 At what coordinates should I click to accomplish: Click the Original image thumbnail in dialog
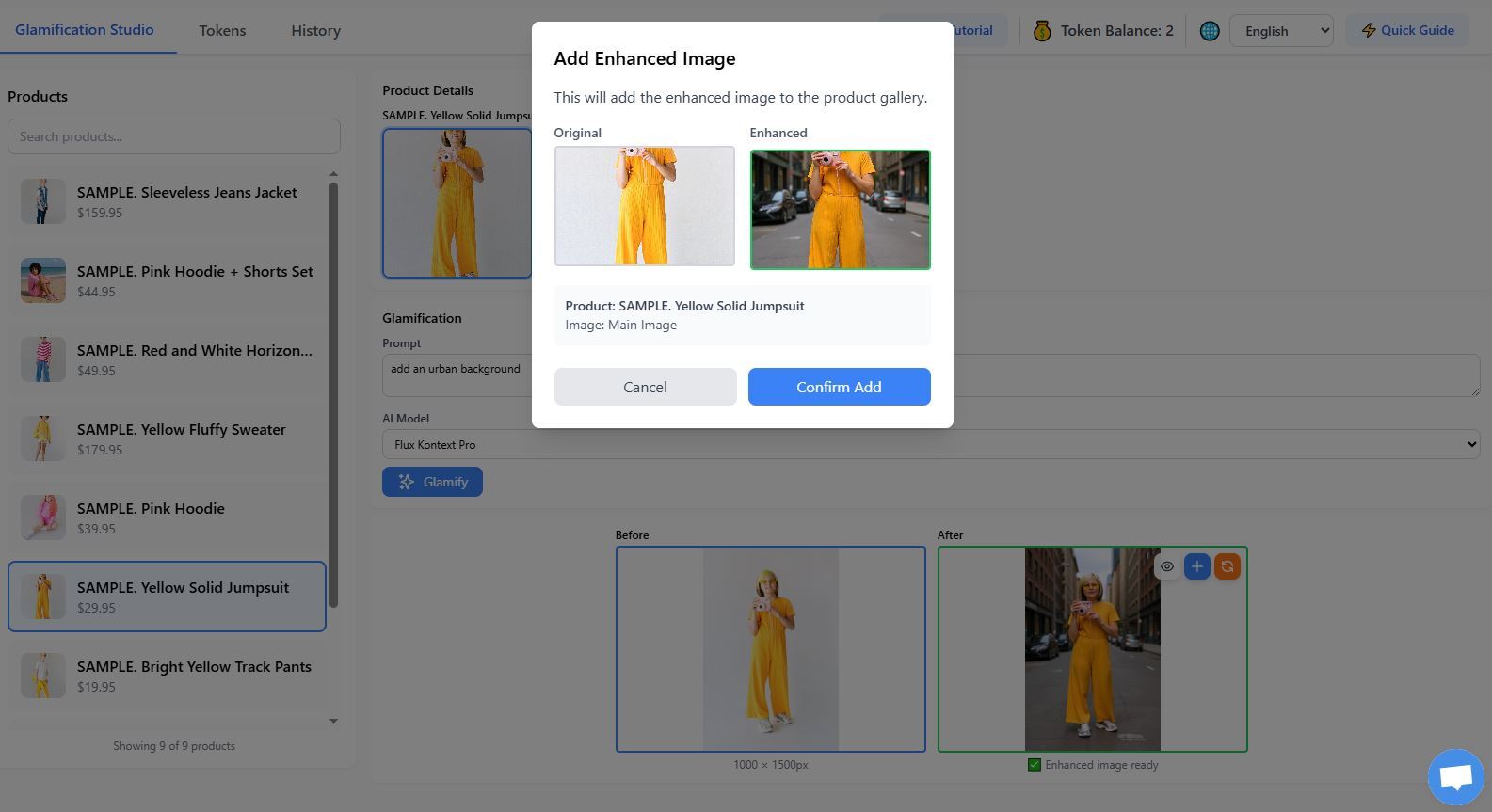tap(644, 206)
